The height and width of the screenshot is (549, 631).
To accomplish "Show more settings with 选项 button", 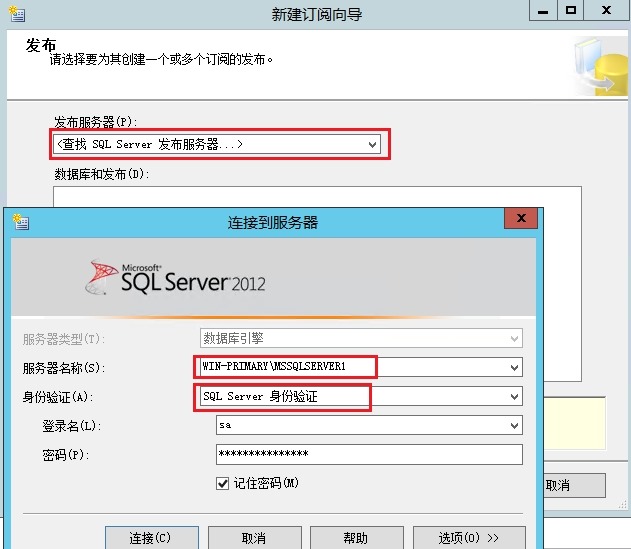I will click(468, 538).
